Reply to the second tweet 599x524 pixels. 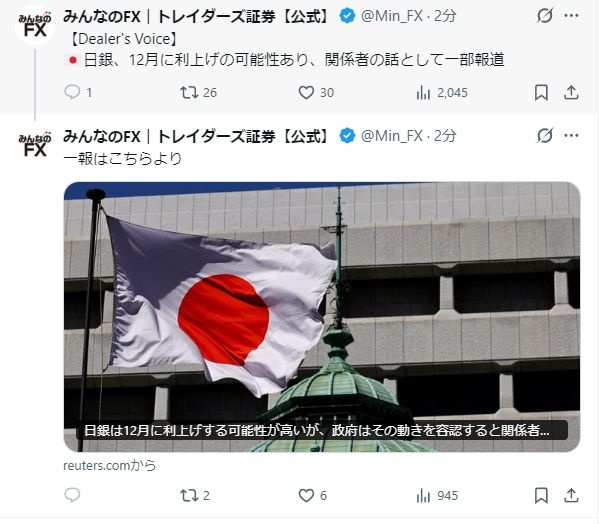72,495
